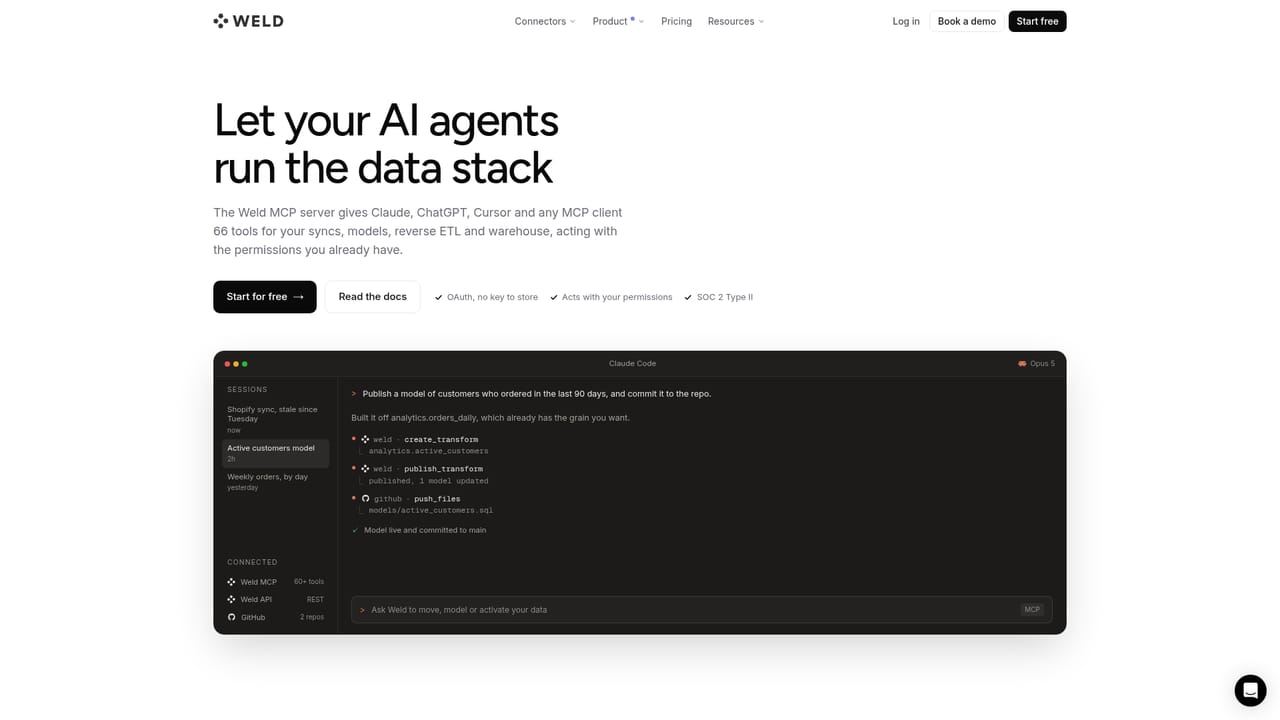Click the weld icon beside publish_transform
Screen dimensions: 1280x720
coord(365,469)
